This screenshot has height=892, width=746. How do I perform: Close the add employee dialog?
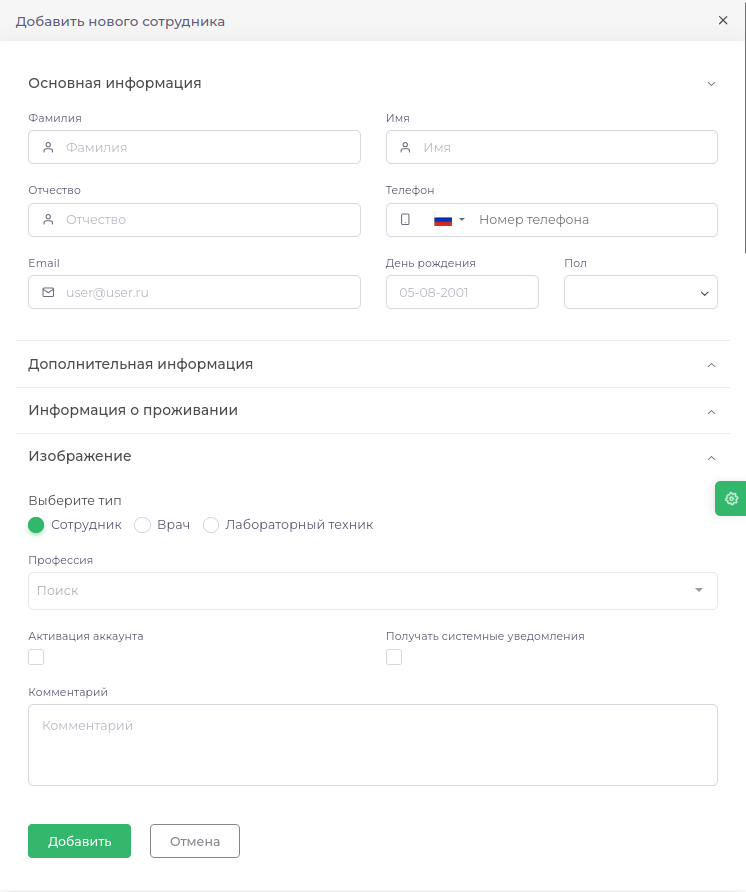pos(723,20)
